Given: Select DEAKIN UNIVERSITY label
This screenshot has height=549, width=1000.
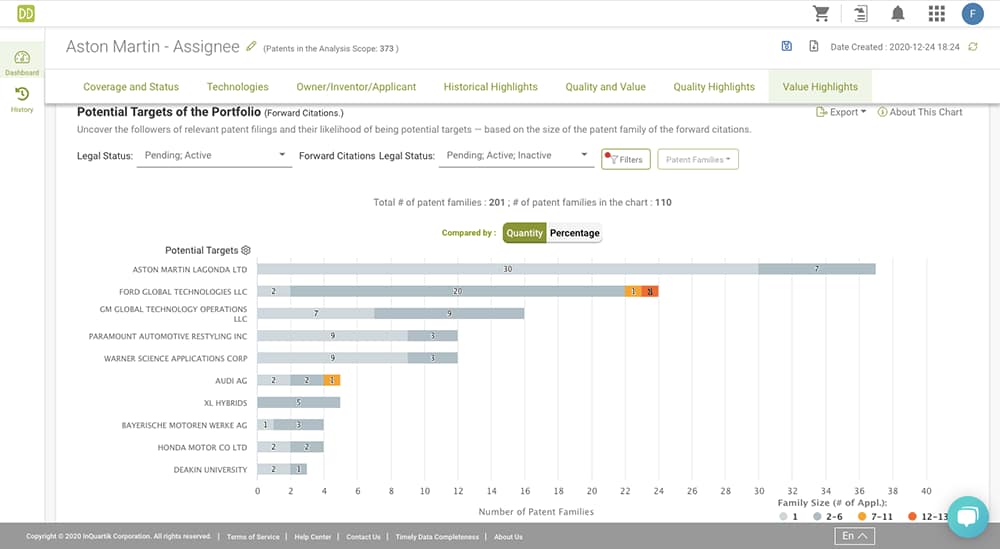Looking at the screenshot, I should pyautogui.click(x=210, y=470).
